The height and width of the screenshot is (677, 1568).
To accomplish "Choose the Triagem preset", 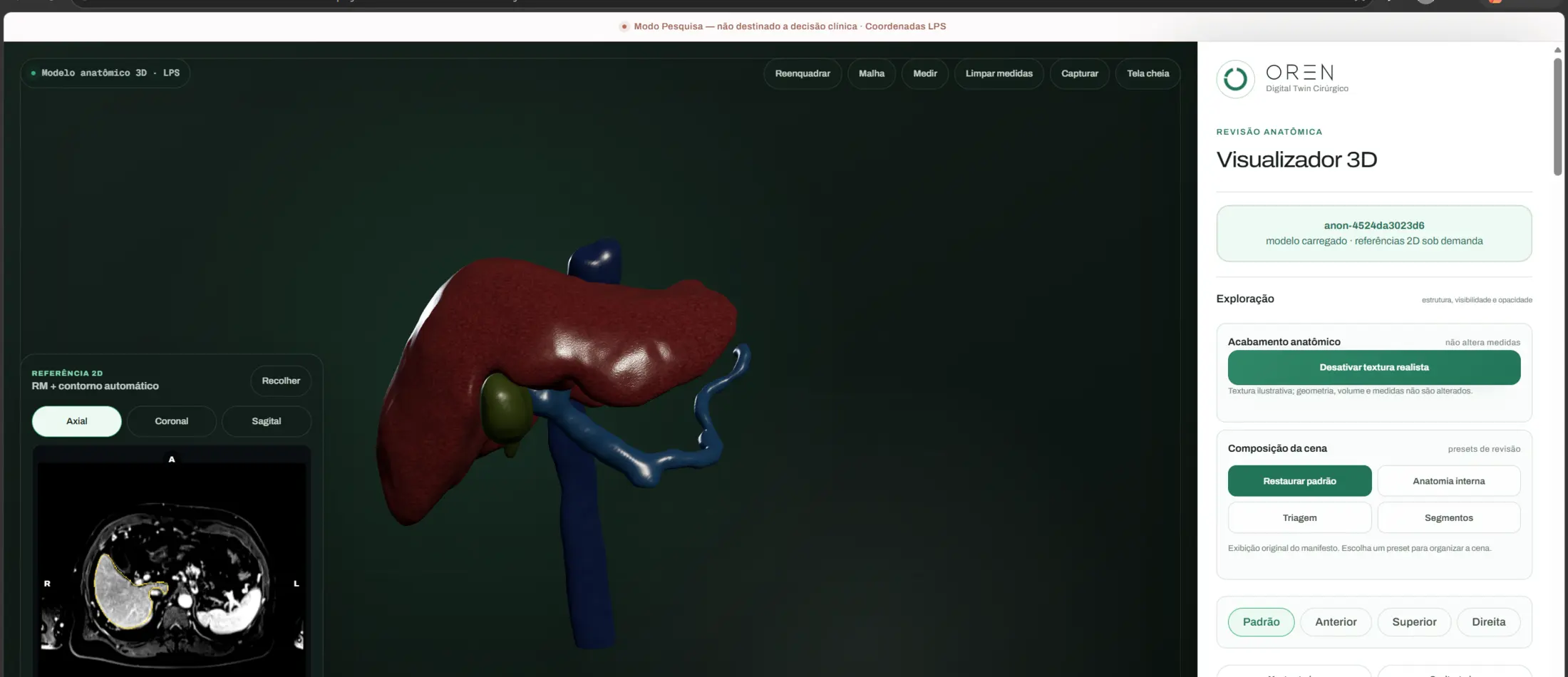I will tap(1299, 518).
